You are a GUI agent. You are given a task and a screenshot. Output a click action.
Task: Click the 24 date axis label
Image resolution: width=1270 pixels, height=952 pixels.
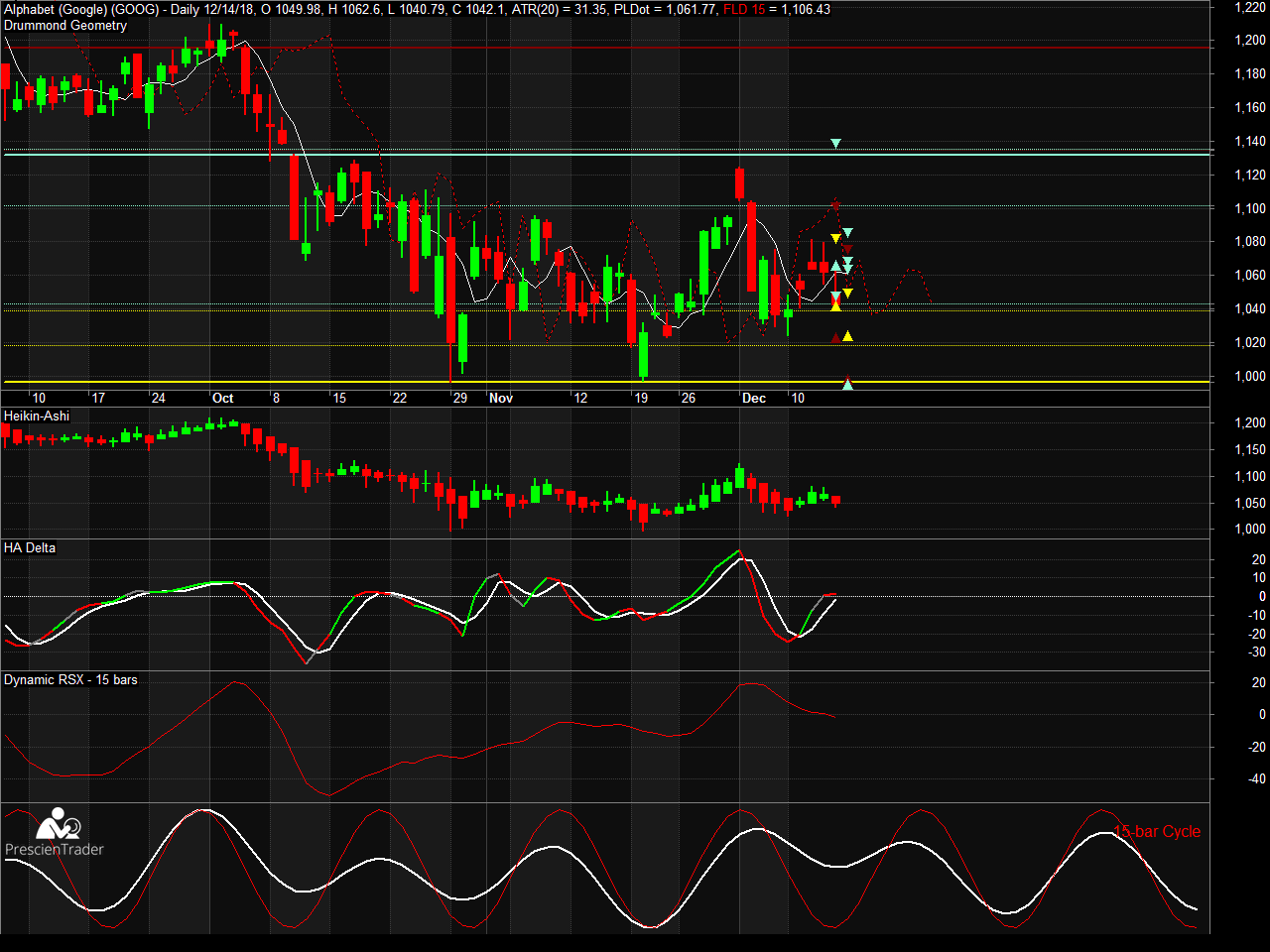159,398
